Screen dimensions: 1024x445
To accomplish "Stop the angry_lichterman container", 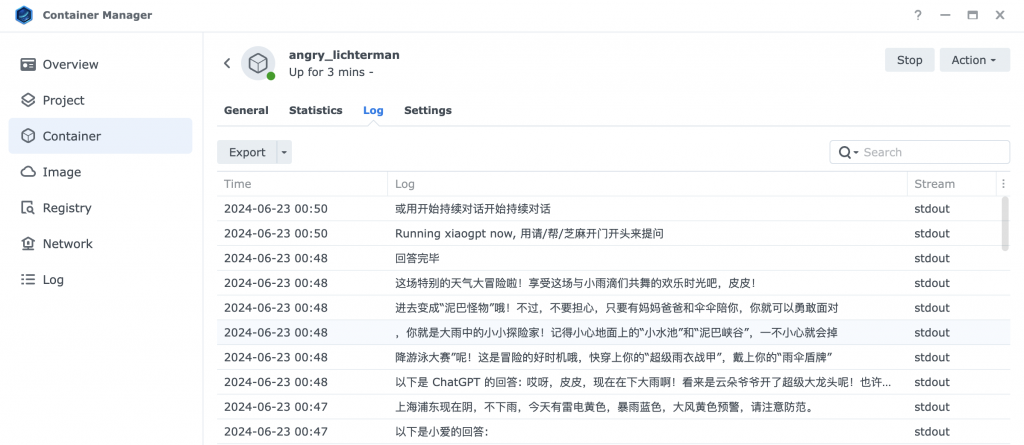I will point(909,60).
